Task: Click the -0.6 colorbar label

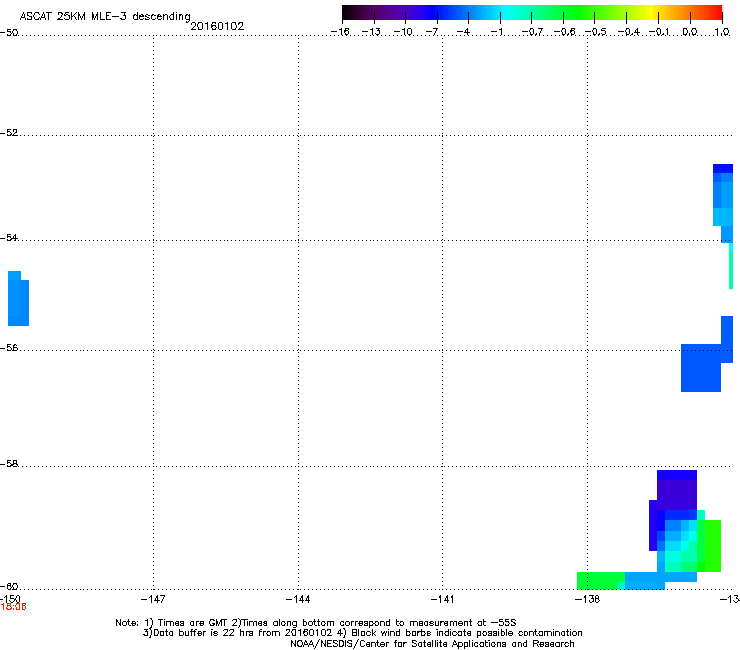Action: click(564, 32)
